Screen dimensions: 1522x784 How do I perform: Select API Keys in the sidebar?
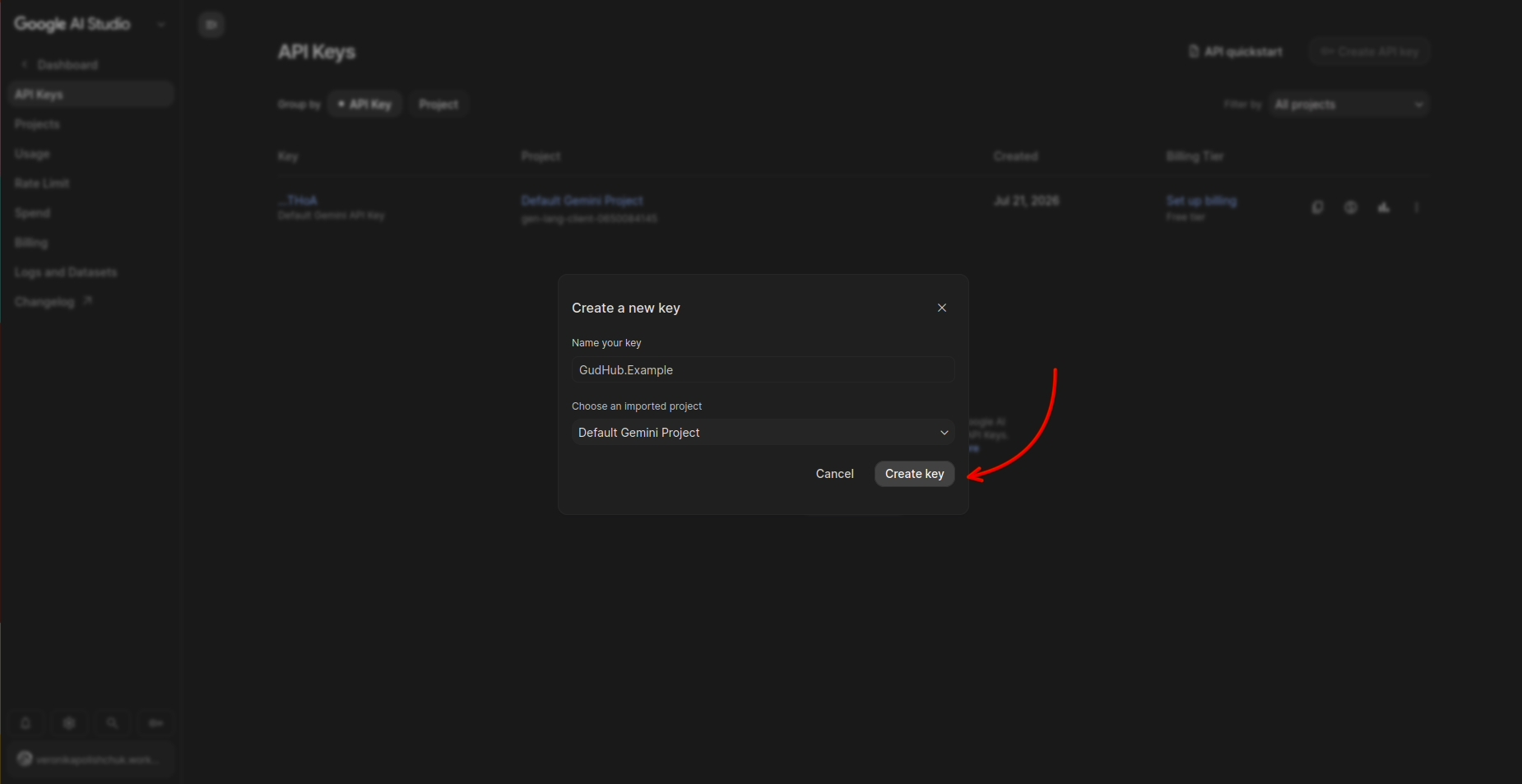(90, 95)
